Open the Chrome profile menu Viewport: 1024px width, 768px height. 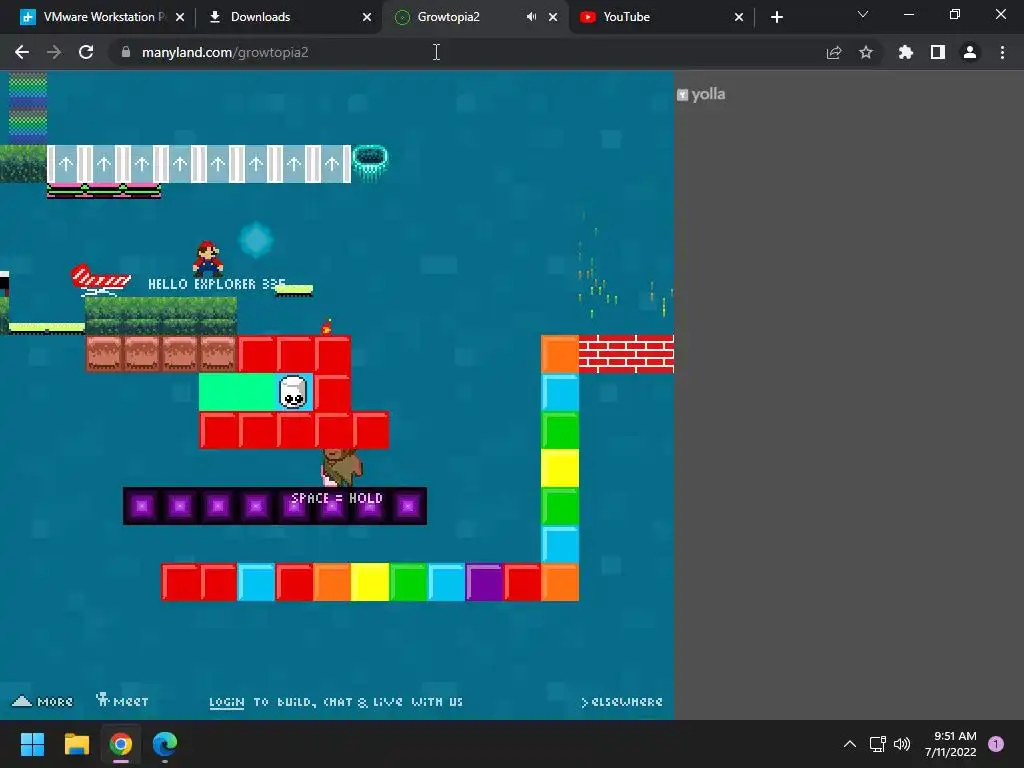pyautogui.click(x=970, y=52)
